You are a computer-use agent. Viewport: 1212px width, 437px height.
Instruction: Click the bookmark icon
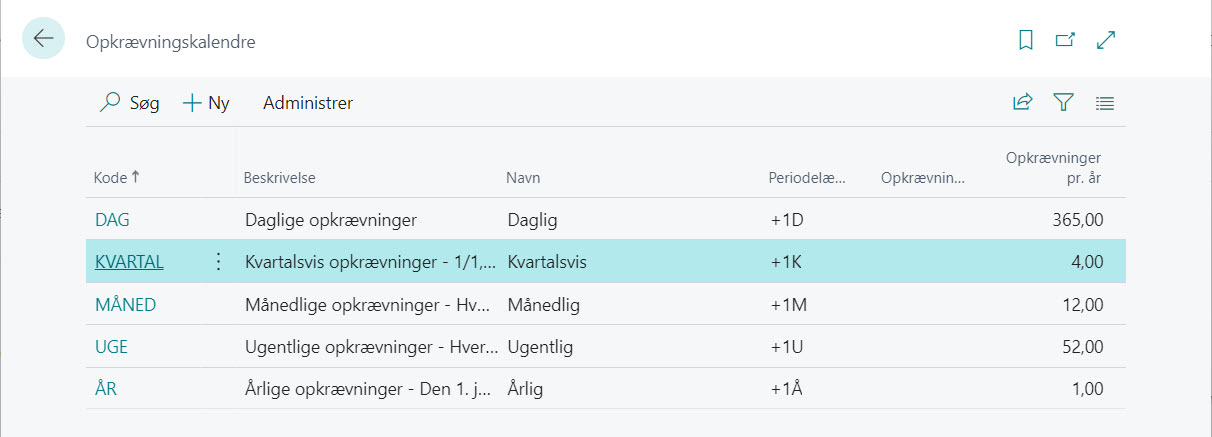[x=1025, y=40]
